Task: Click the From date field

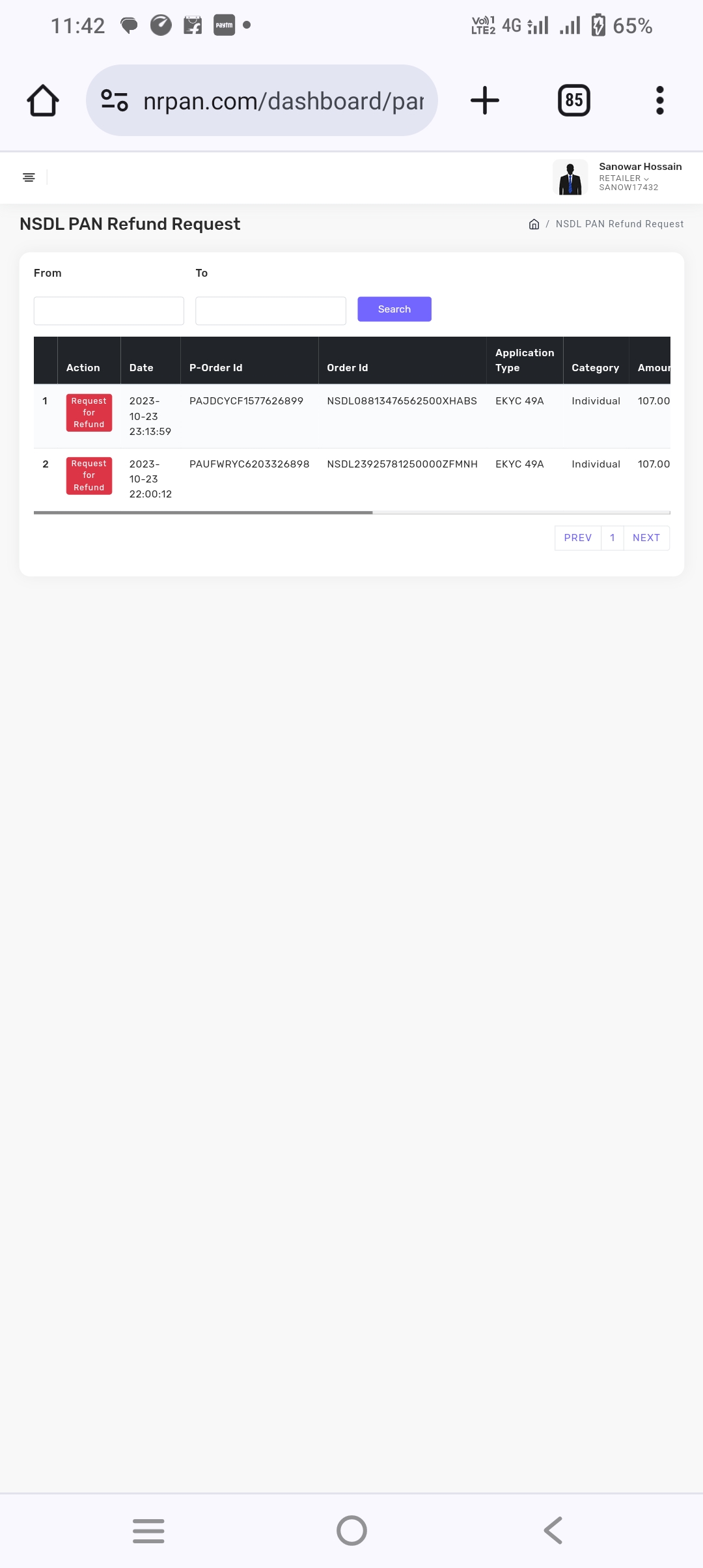Action: coord(109,311)
